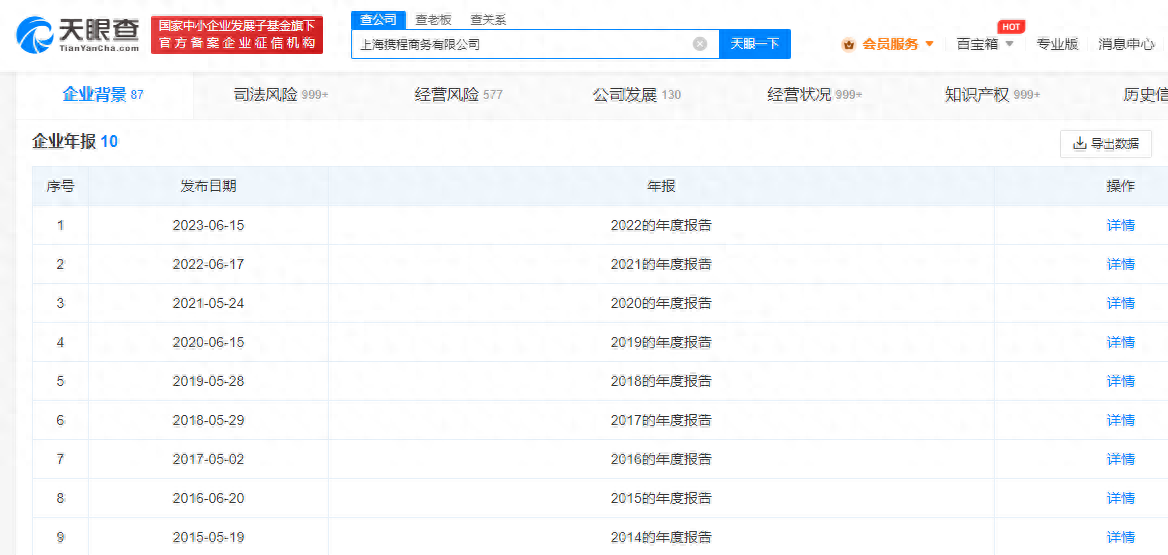Click the 序号 column header
The height and width of the screenshot is (555, 1168).
tap(60, 186)
